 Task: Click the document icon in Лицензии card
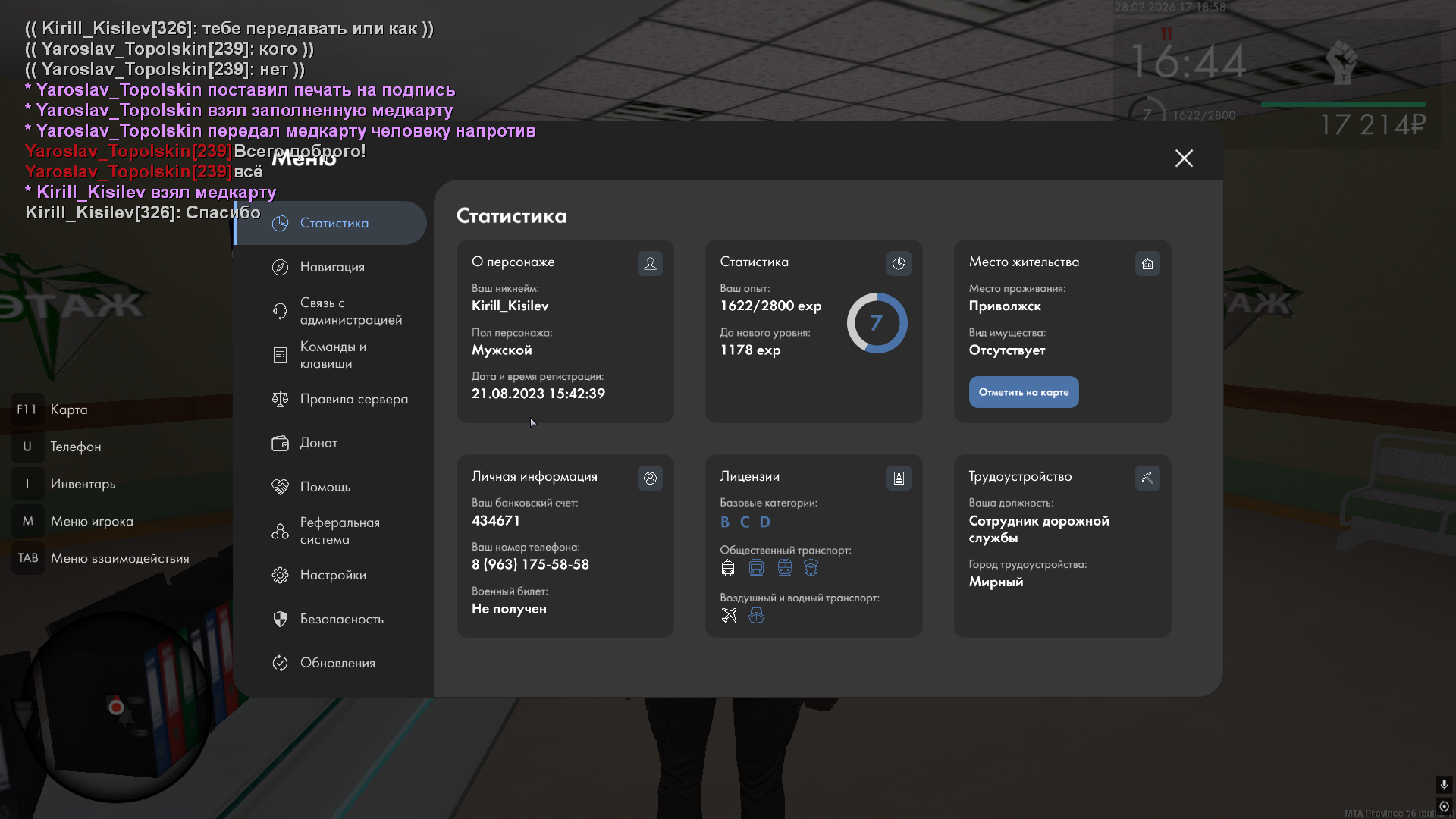click(899, 479)
